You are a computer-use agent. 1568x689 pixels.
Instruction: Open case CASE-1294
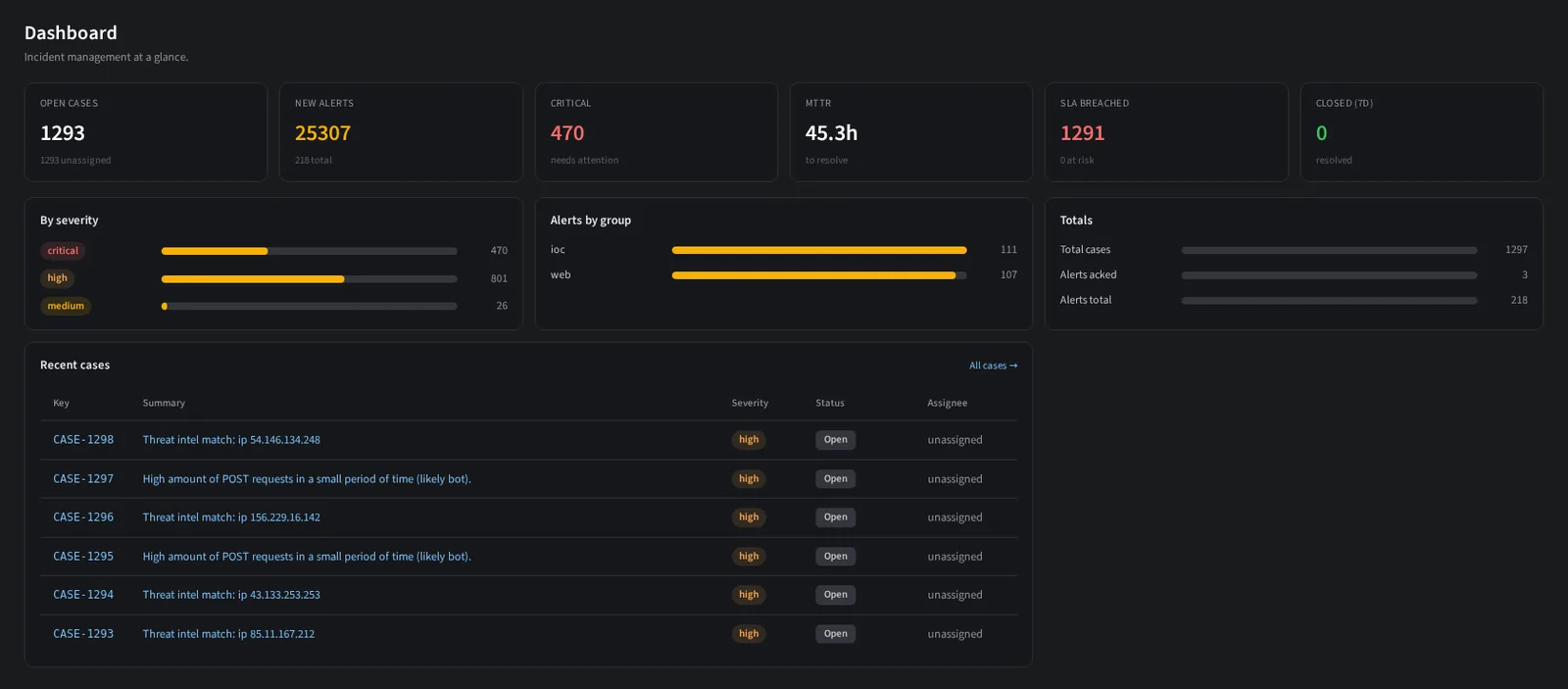(x=83, y=595)
